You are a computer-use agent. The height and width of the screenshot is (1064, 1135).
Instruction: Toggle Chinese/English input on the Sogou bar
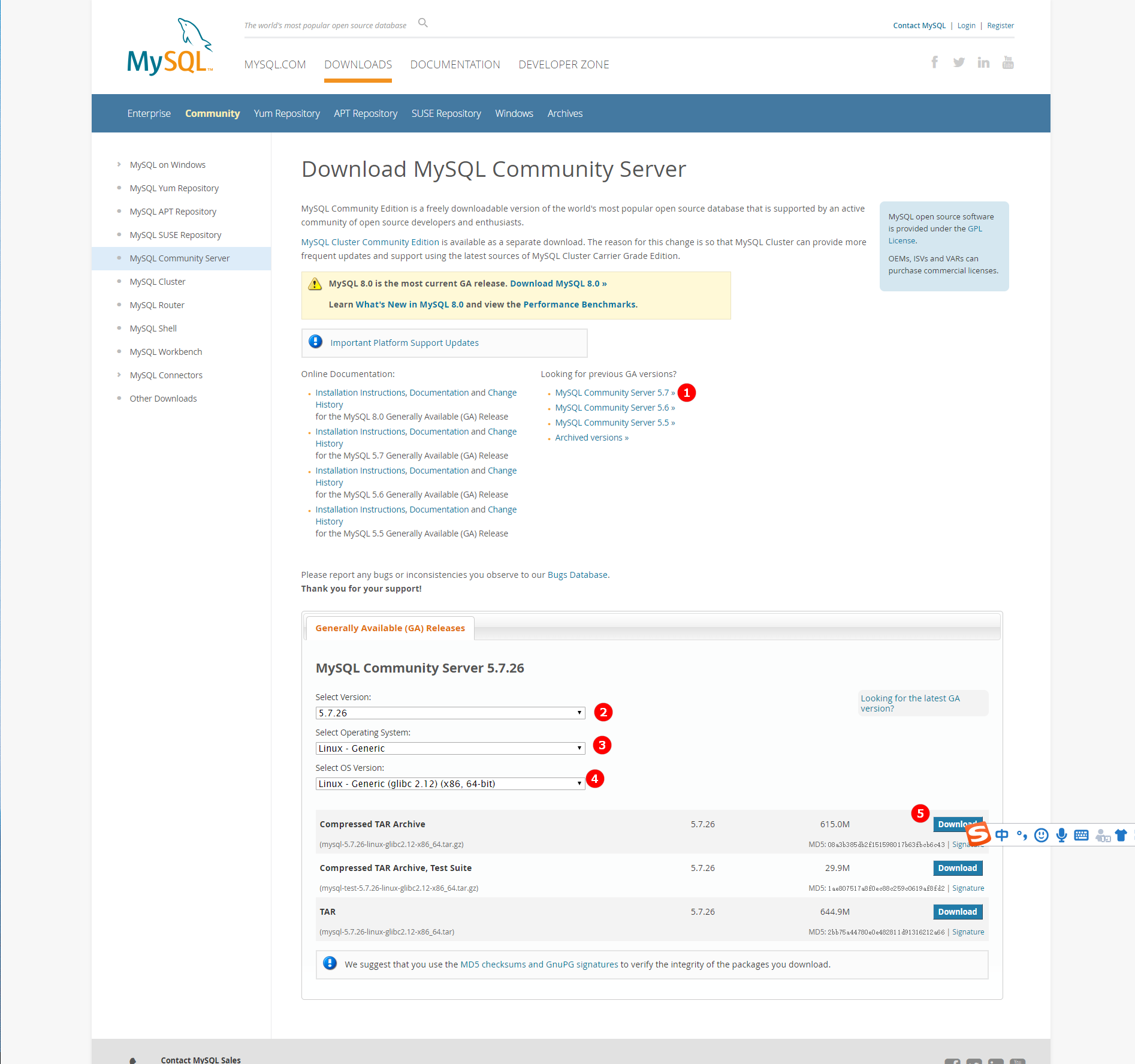(x=1002, y=834)
